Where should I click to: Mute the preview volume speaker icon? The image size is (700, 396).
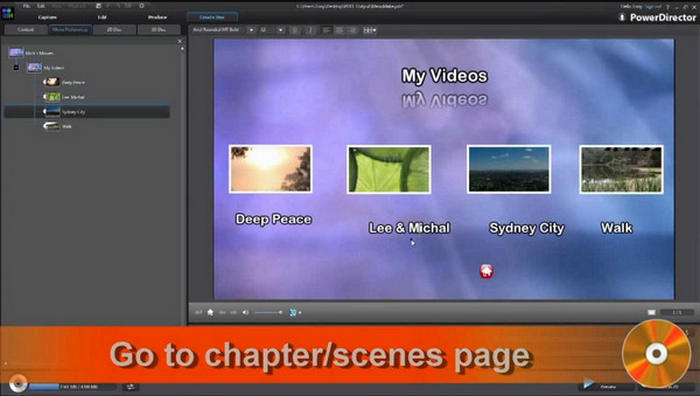pyautogui.click(x=245, y=313)
